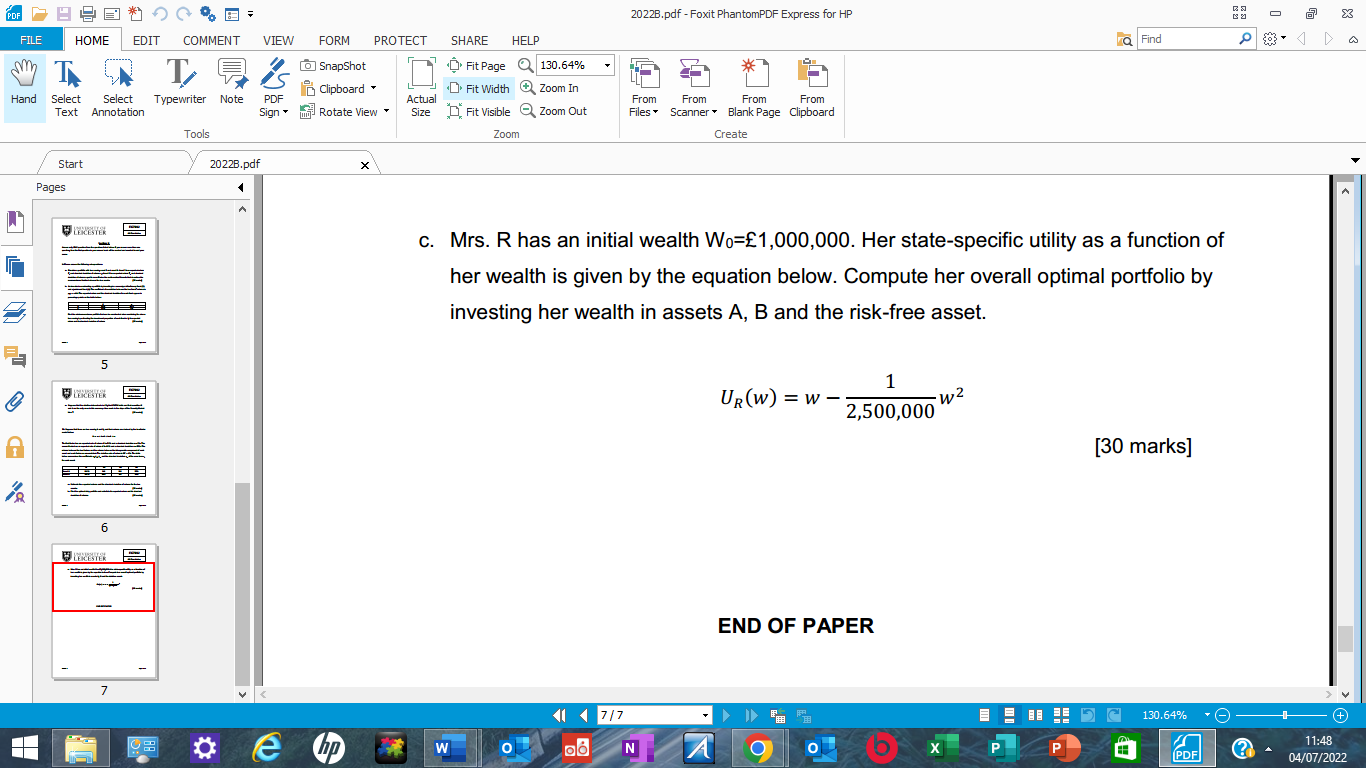Open the Layers panel in the sidebar
The width and height of the screenshot is (1366, 768).
15,312
